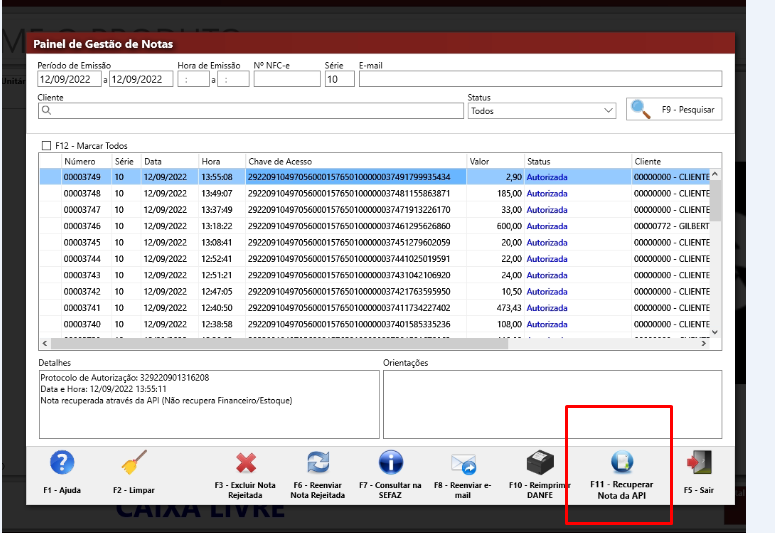The height and width of the screenshot is (533, 775).
Task: Open F1 - Ajuda help icon
Action: [62, 463]
